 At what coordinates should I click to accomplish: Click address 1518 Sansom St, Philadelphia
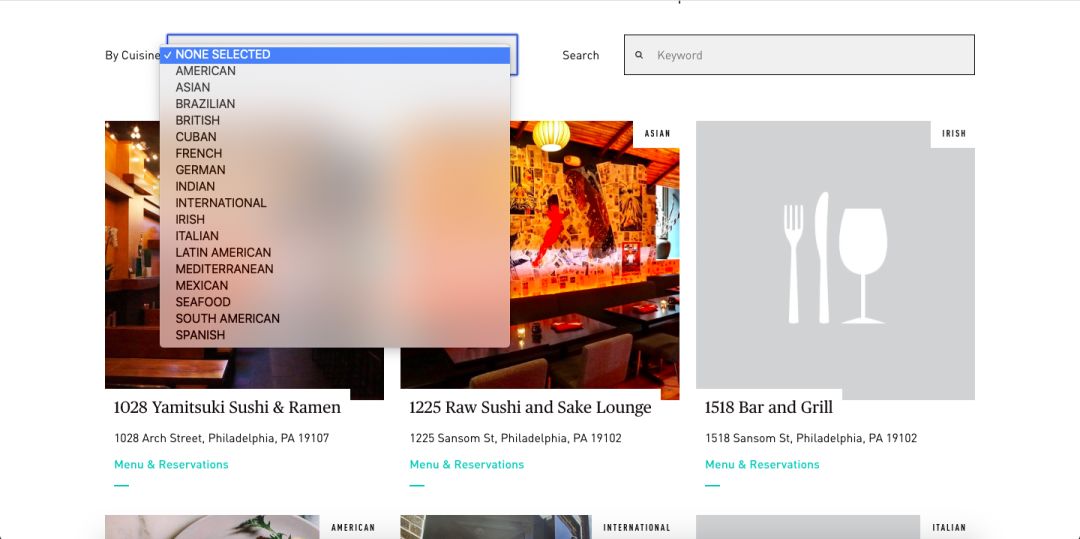tap(811, 438)
